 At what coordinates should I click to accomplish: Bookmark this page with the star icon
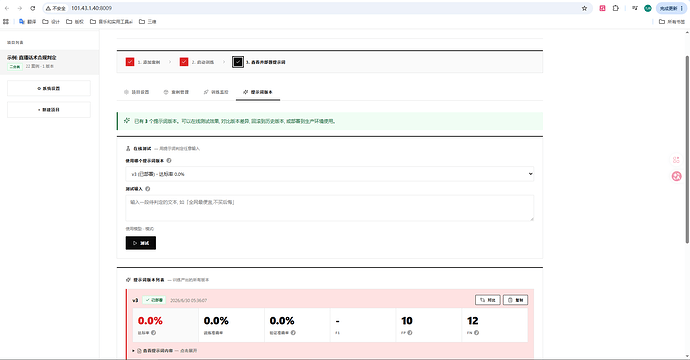click(584, 8)
